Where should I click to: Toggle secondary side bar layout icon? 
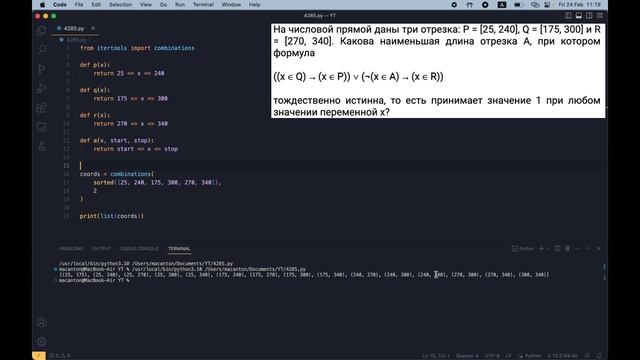[589, 16]
